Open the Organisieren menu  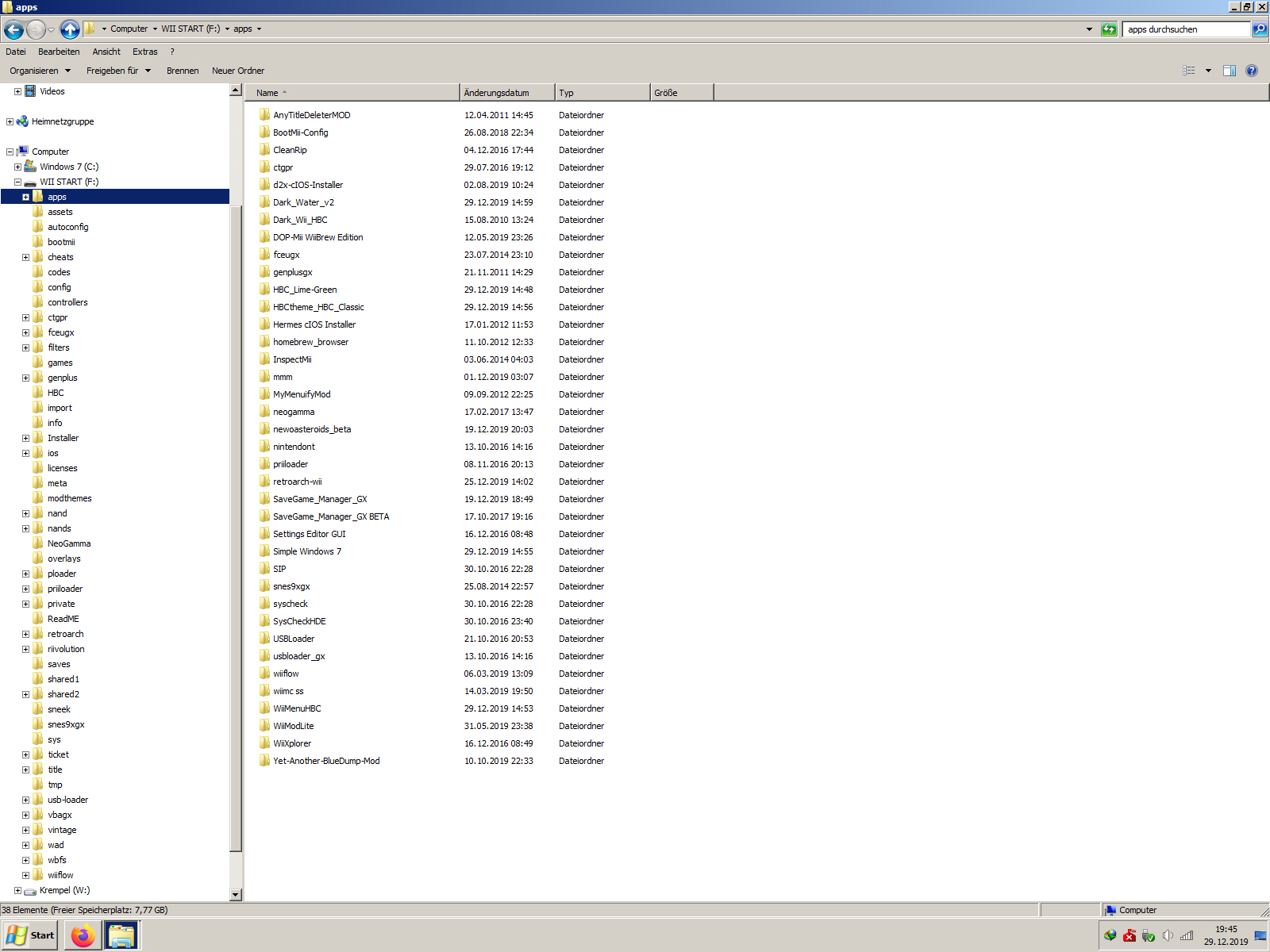(x=40, y=71)
